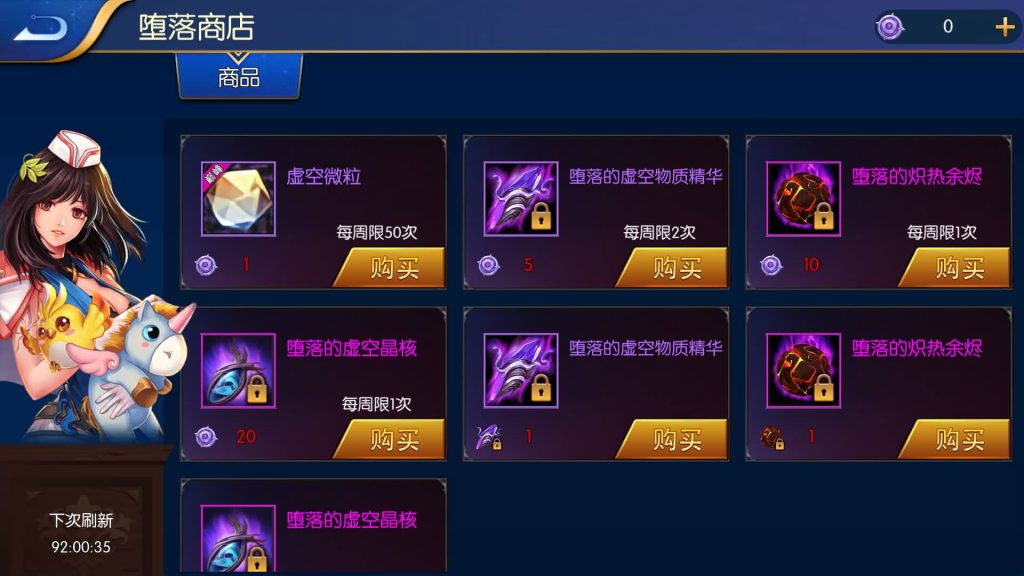Tap the locked 堕落的虚空物质精华 icon in top row
Viewport: 1024px width, 576px height.
click(520, 199)
